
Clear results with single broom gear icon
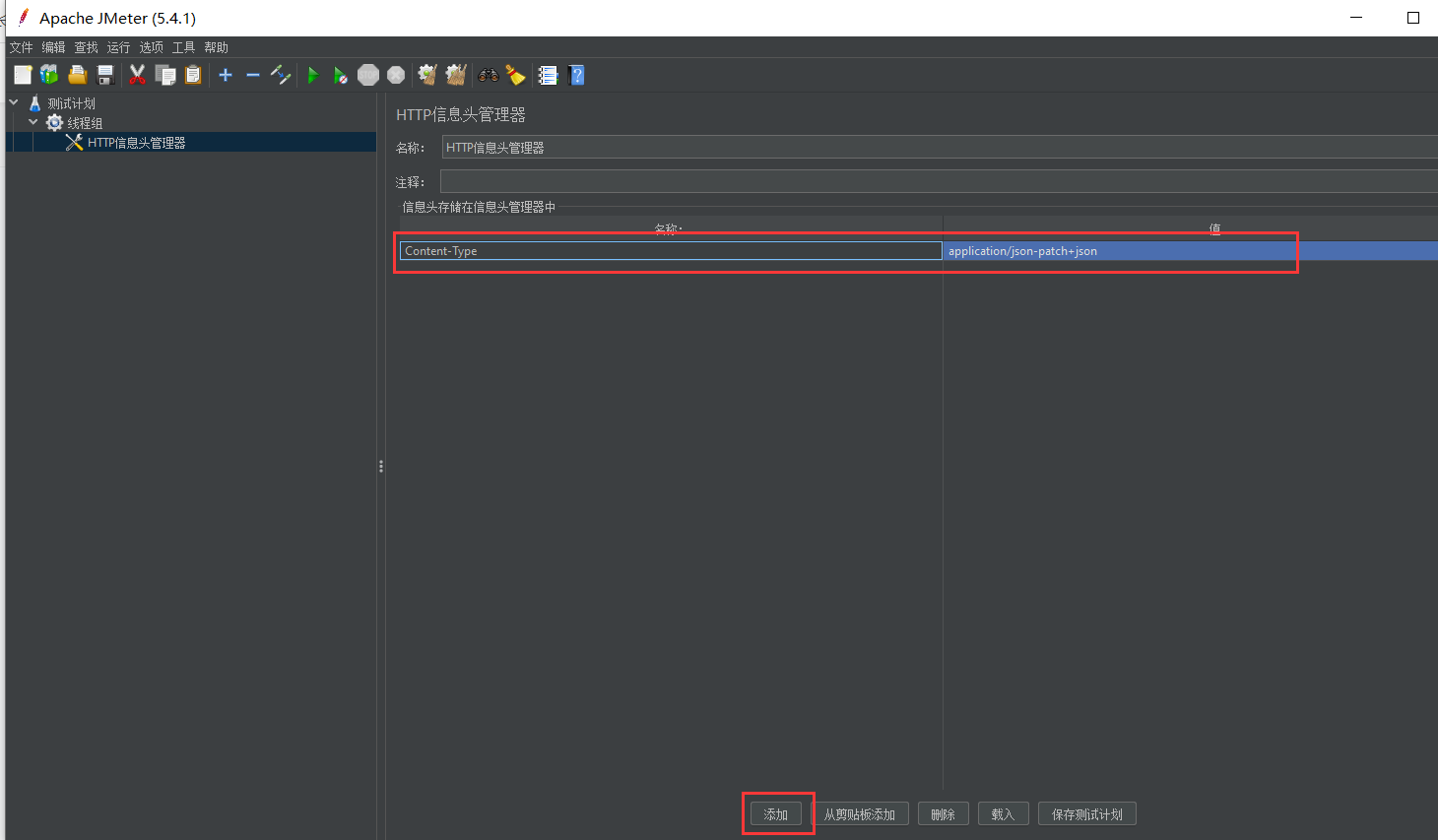(426, 75)
